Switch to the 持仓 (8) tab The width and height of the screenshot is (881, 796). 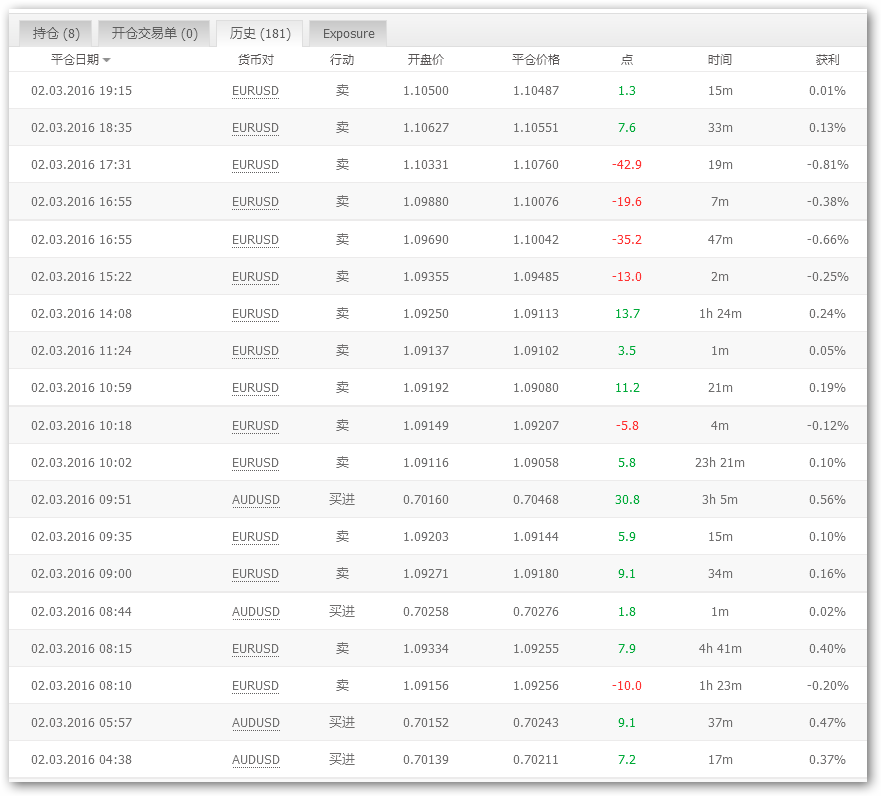pos(56,34)
